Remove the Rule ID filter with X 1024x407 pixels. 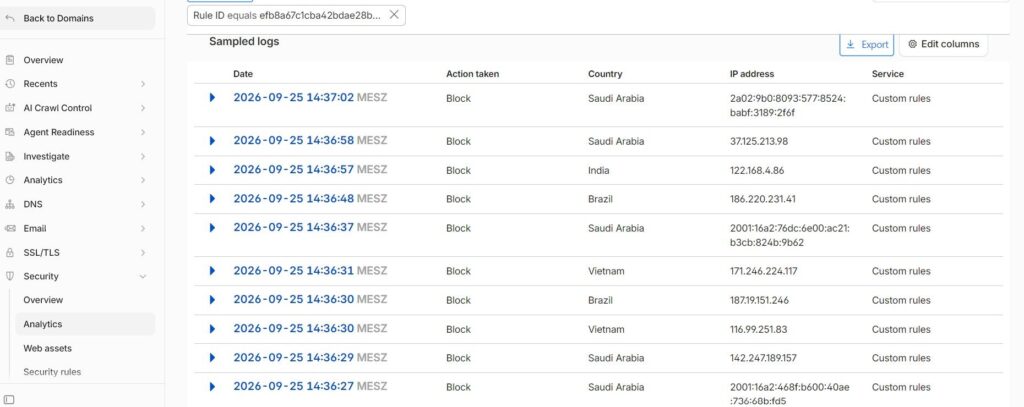tap(394, 15)
